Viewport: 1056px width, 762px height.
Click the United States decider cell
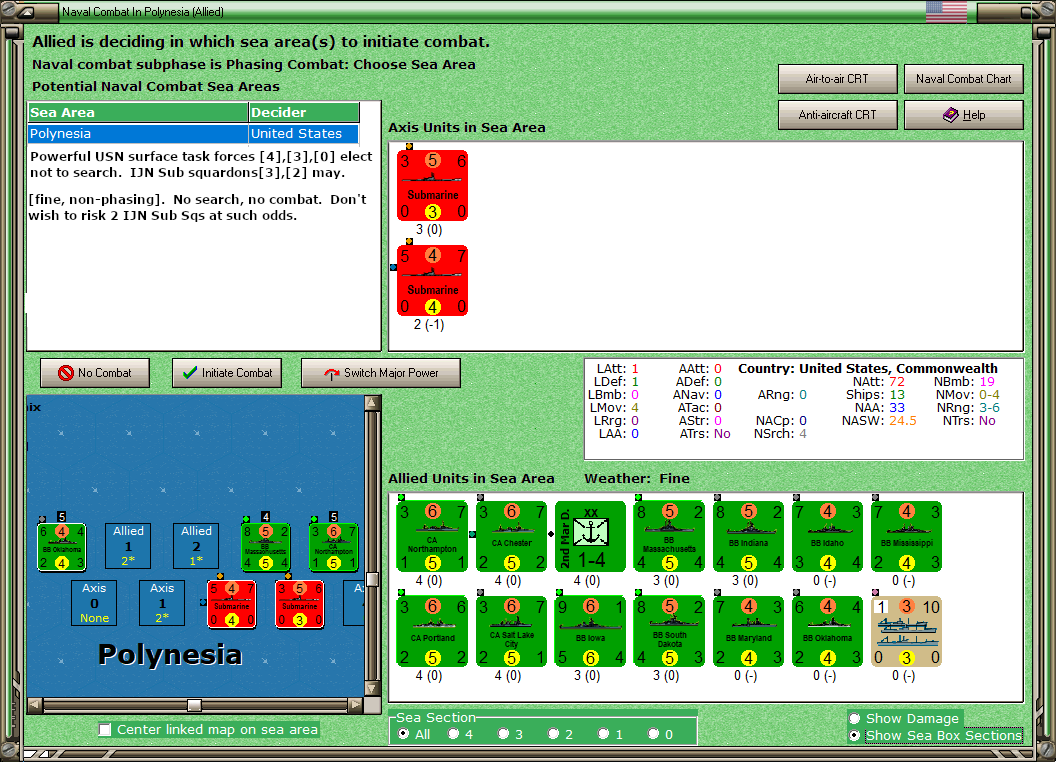point(304,133)
